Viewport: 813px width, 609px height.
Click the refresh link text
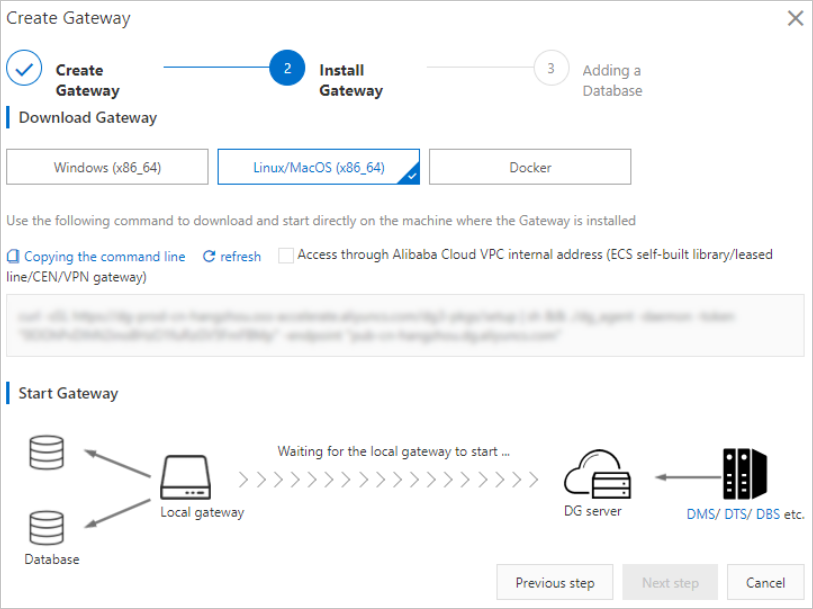click(241, 257)
